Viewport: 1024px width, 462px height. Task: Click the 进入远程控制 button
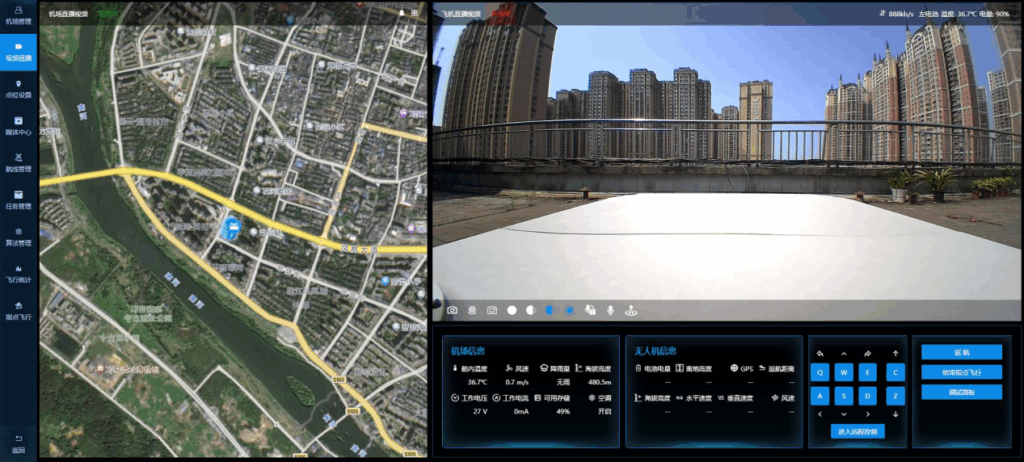pos(857,431)
